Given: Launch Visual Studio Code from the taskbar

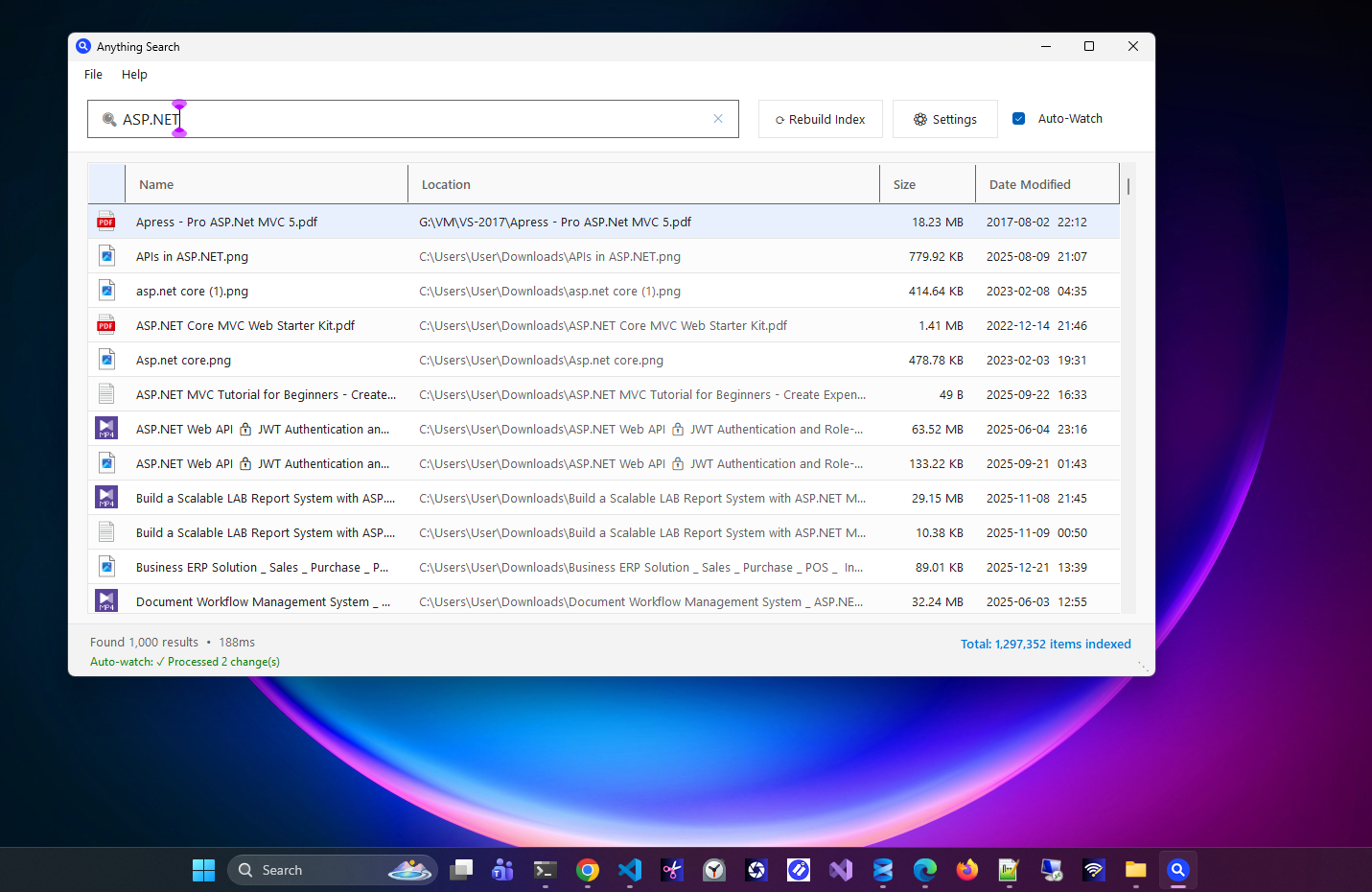Looking at the screenshot, I should [629, 869].
